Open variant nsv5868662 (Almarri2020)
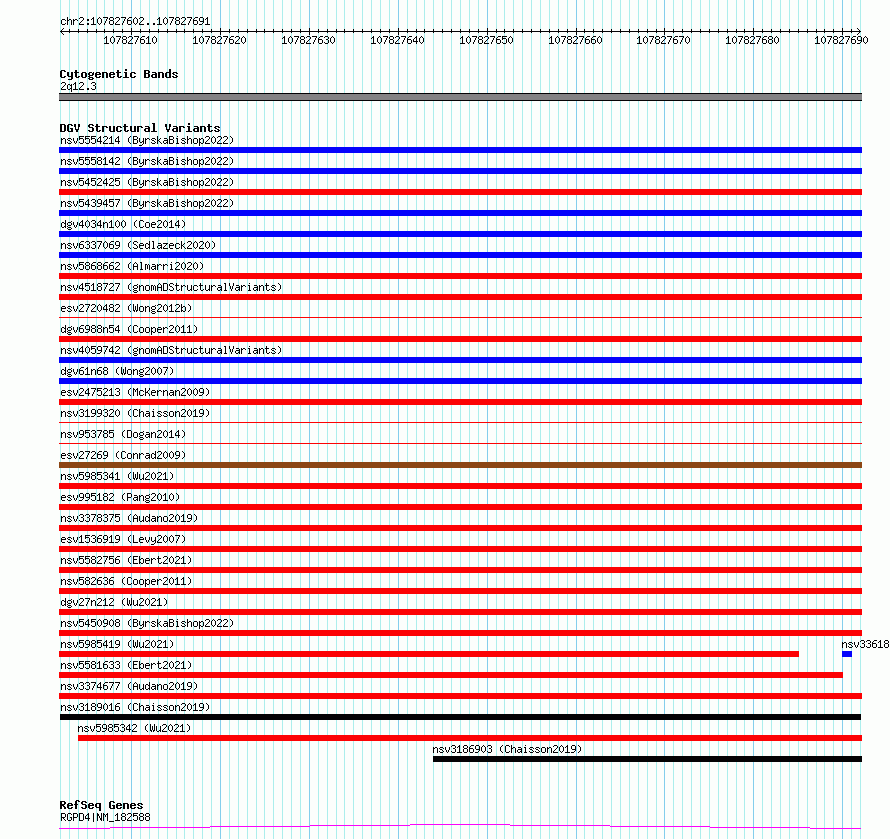 [132, 266]
